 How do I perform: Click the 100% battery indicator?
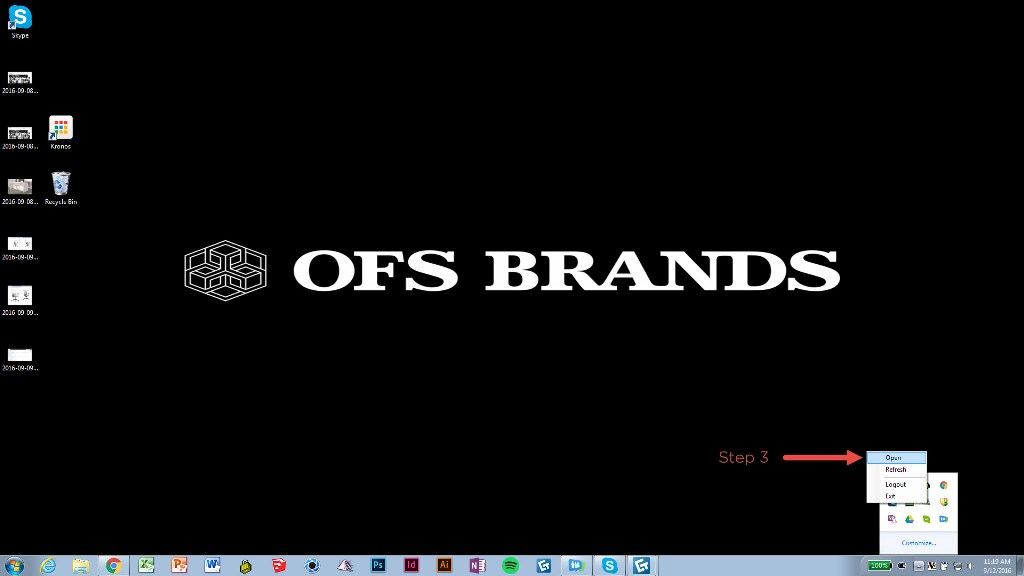click(880, 566)
